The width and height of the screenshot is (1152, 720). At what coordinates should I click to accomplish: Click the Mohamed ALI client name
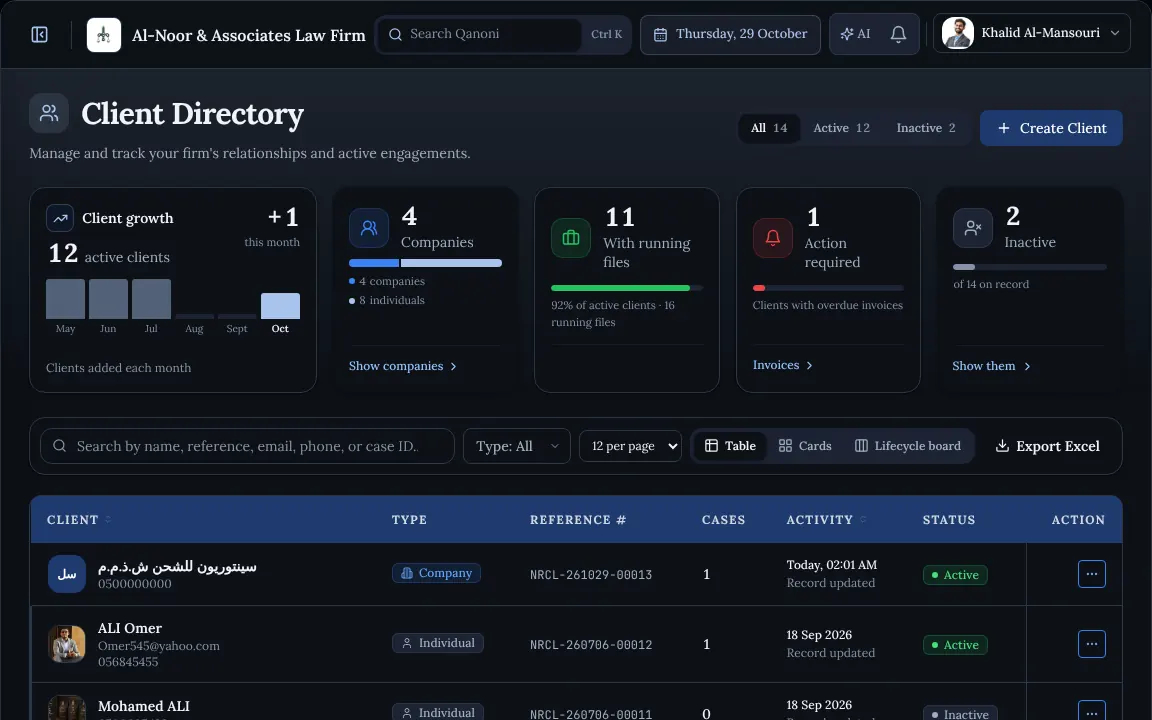pos(144,706)
